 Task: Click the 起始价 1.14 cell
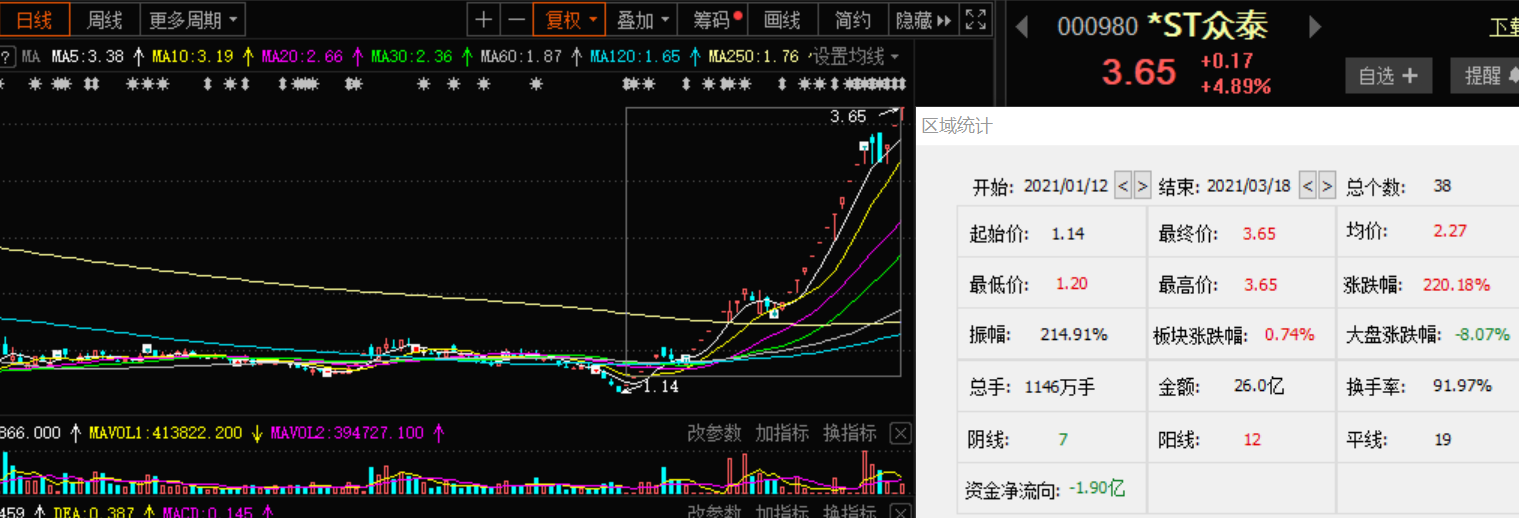1052,233
